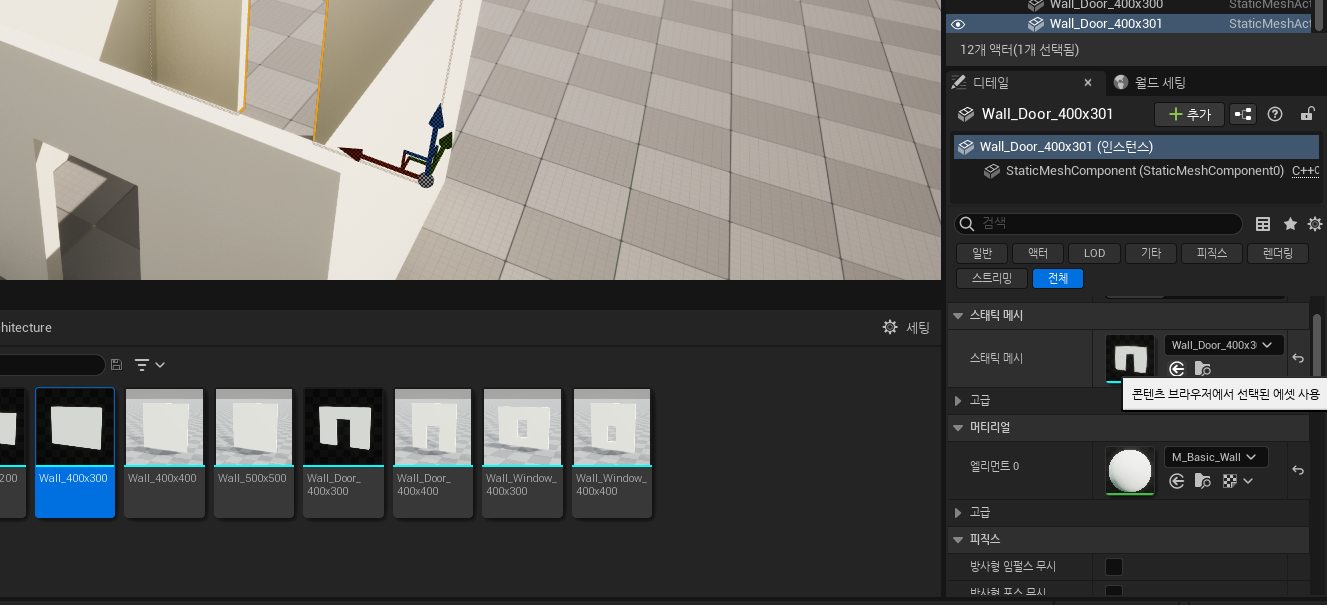Reset static mesh property to default
This screenshot has height=605, width=1327.
[1298, 358]
